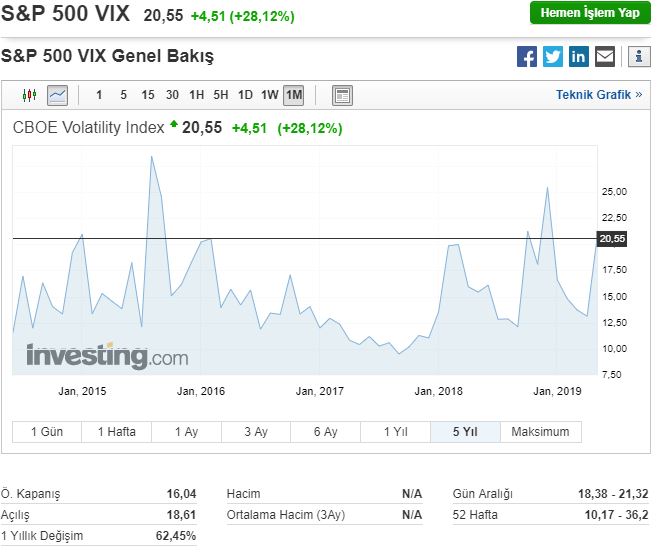Select the 6 Ay time range
The width and height of the screenshot is (664, 560).
click(325, 432)
